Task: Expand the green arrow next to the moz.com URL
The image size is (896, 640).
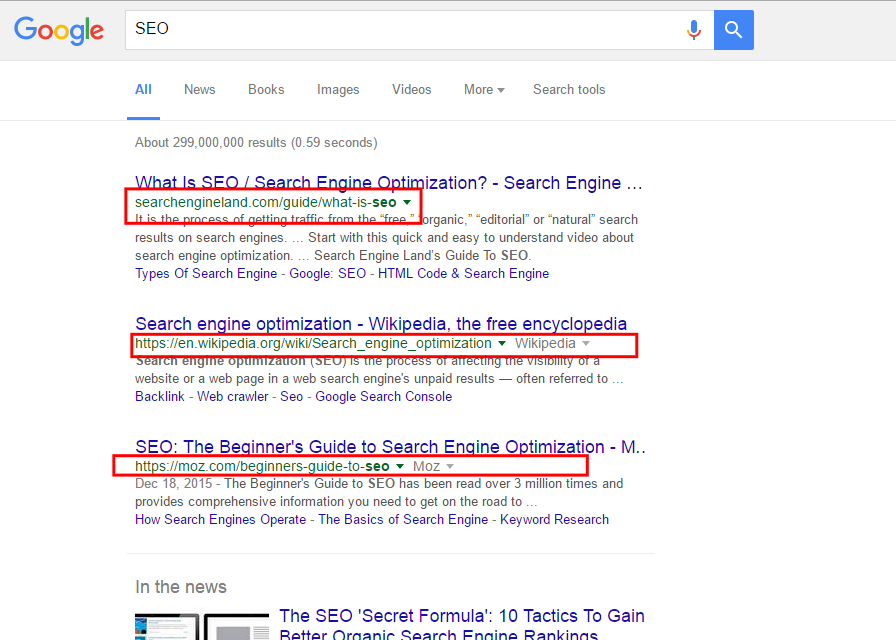Action: coord(400,466)
